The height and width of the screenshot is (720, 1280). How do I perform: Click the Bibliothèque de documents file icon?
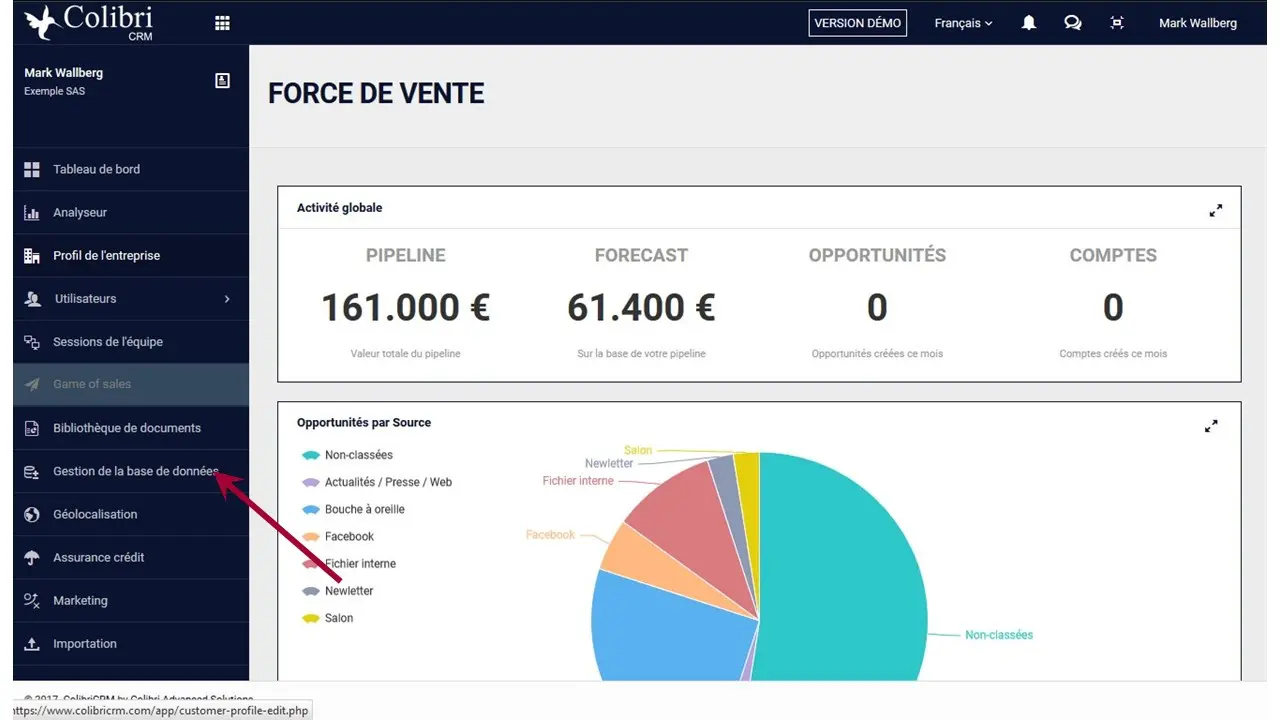pyautogui.click(x=32, y=428)
